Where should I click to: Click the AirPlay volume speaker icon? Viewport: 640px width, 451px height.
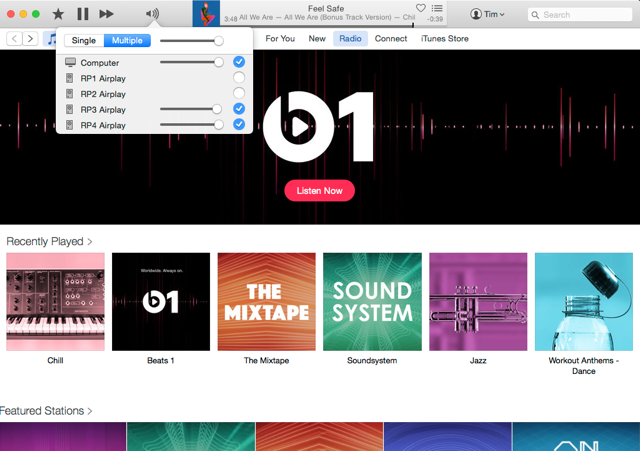click(x=152, y=14)
